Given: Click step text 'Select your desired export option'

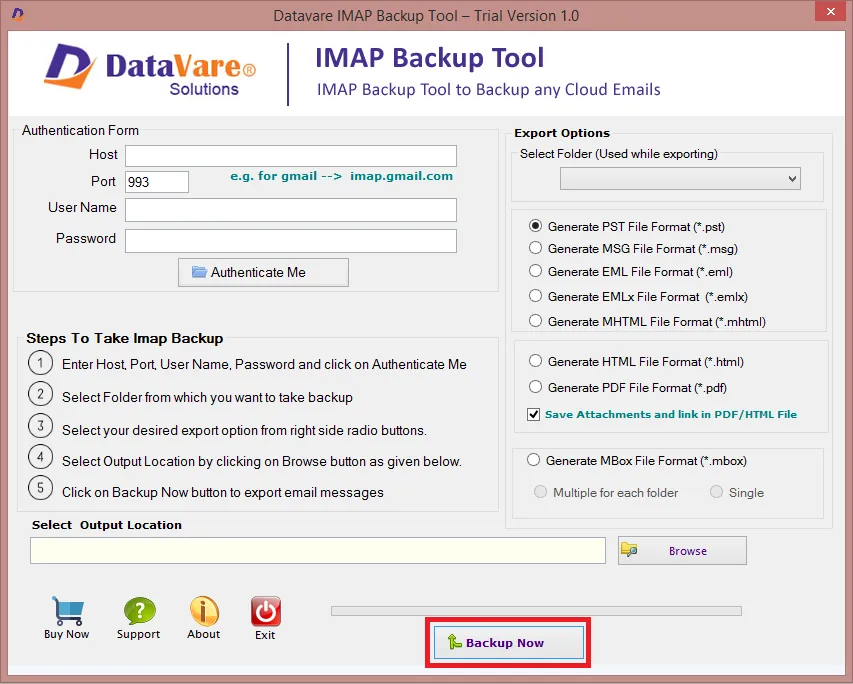Looking at the screenshot, I should click(244, 430).
